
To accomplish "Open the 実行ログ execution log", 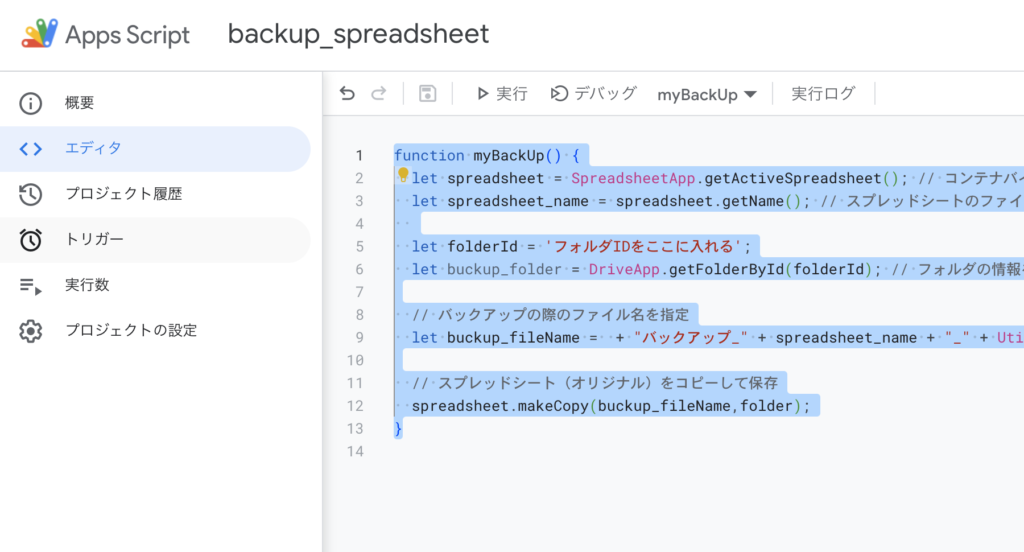I will tap(823, 94).
